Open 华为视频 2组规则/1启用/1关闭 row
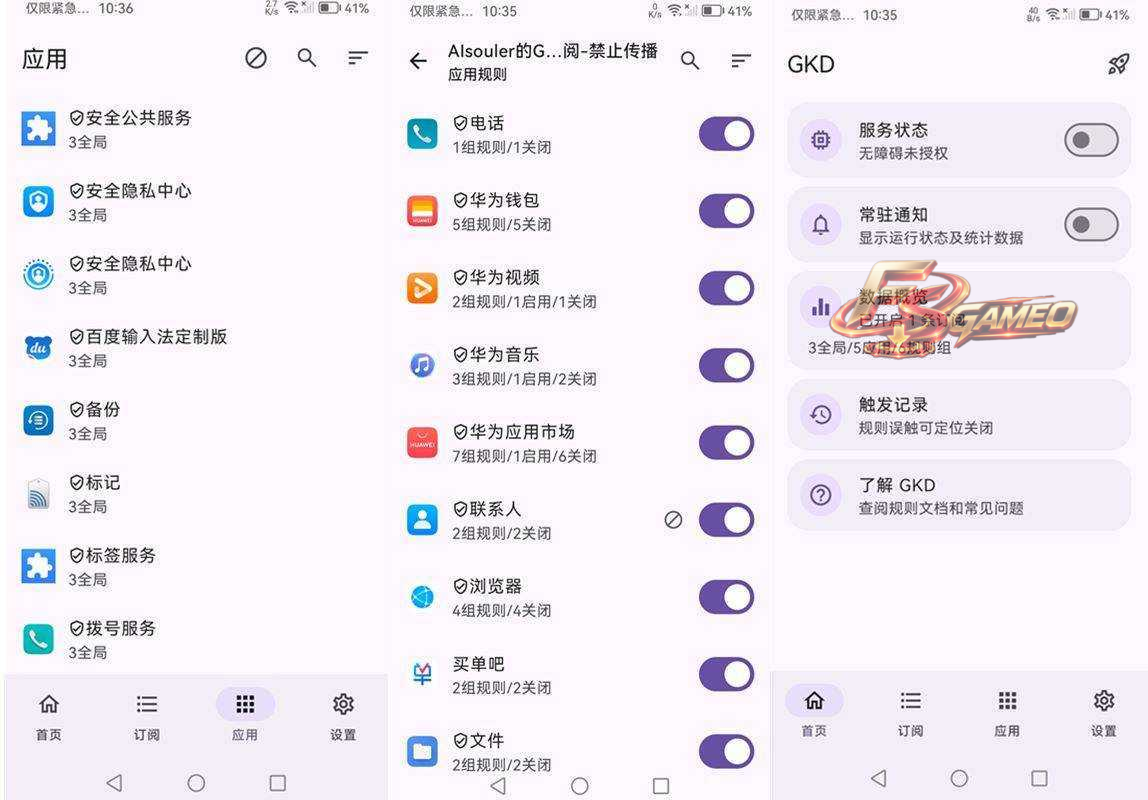This screenshot has height=800, width=1148. click(x=580, y=288)
